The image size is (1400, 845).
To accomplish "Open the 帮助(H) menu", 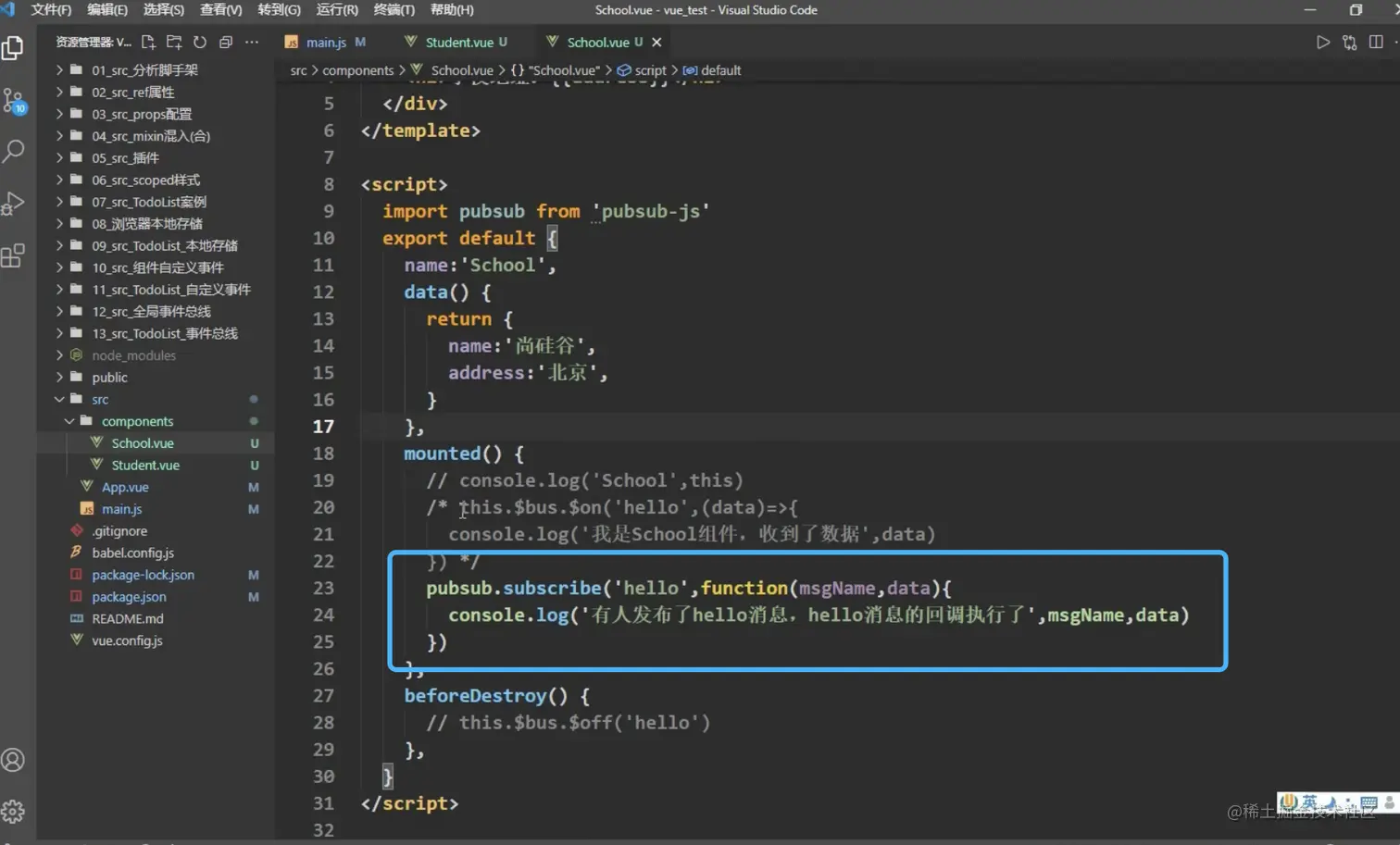I will click(452, 9).
